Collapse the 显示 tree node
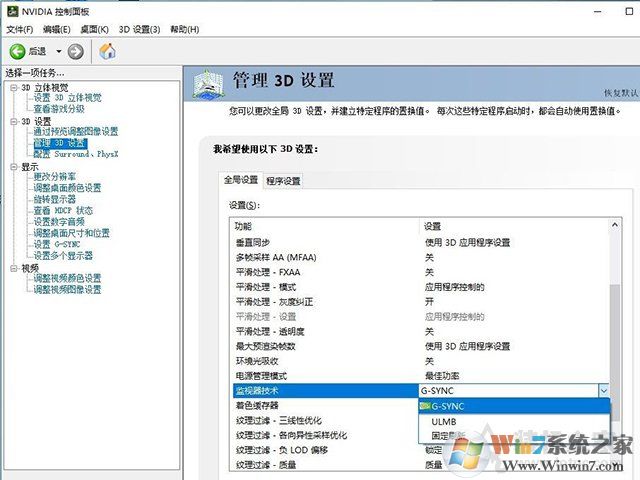The image size is (640, 480). [14, 167]
